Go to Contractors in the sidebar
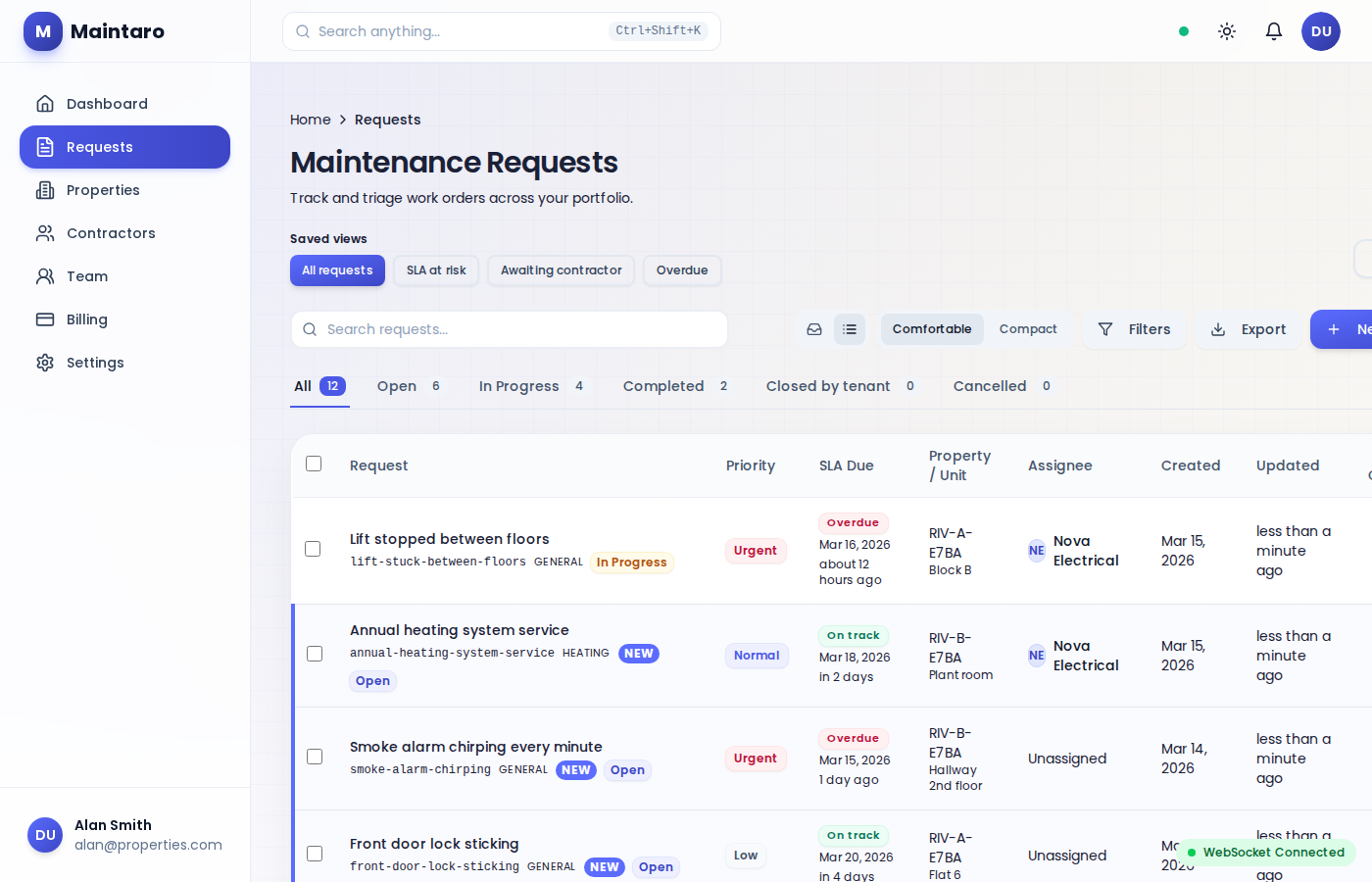The image size is (1372, 882). click(111, 233)
